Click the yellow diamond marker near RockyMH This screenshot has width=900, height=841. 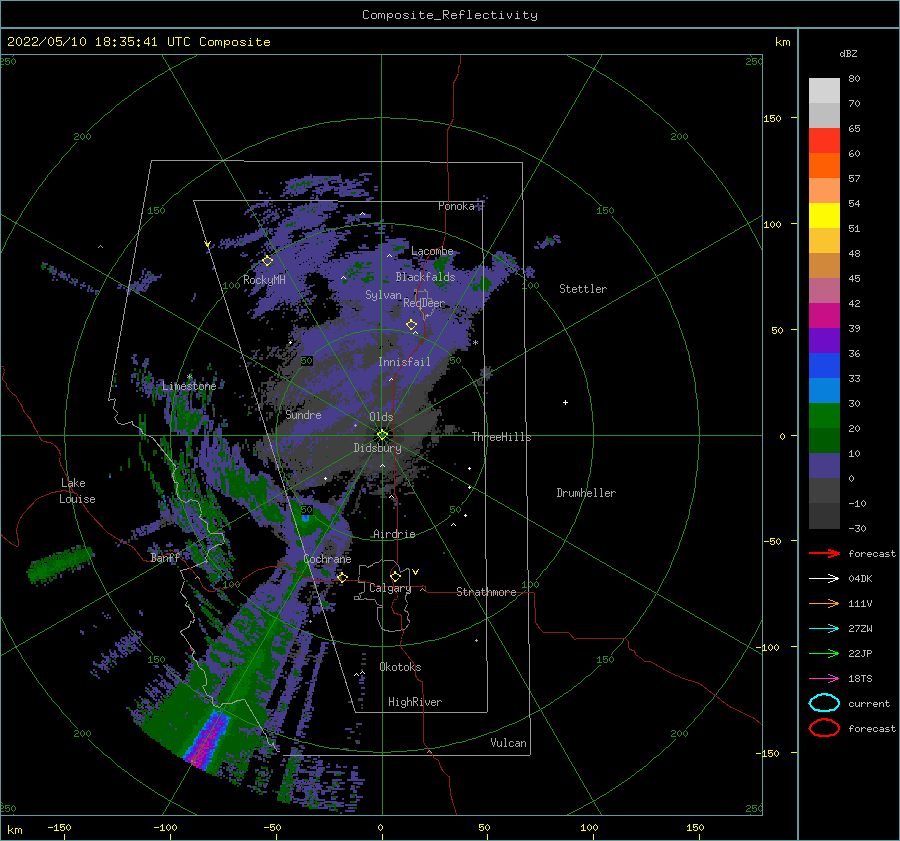point(267,261)
